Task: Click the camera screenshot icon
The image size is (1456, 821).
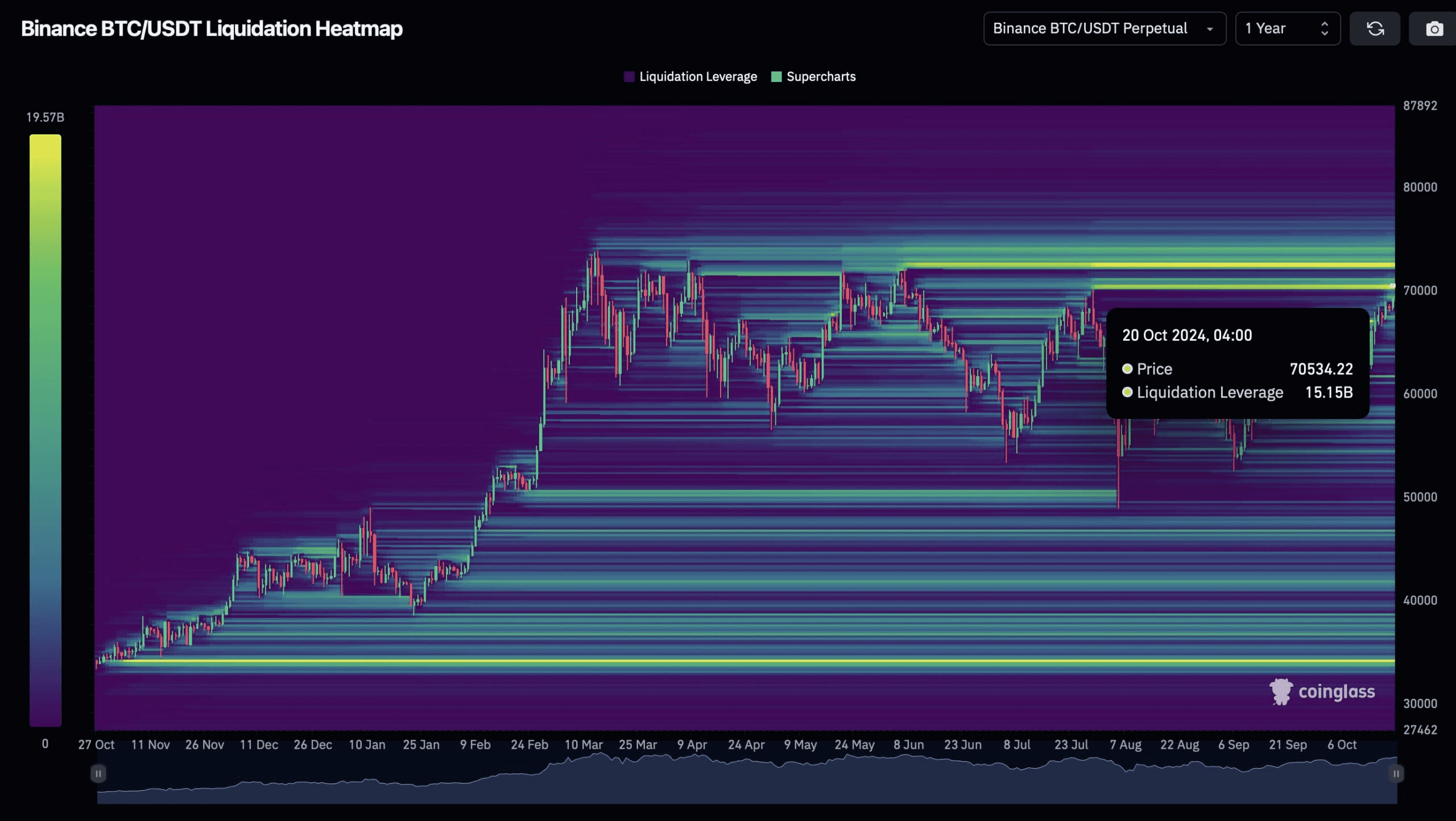Action: [1434, 28]
